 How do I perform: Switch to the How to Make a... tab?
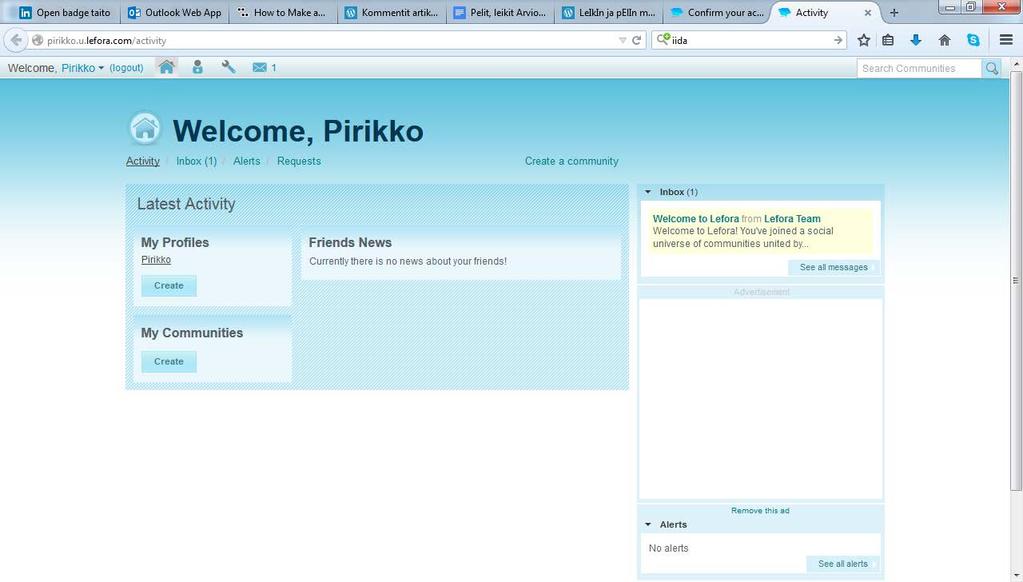coord(282,12)
